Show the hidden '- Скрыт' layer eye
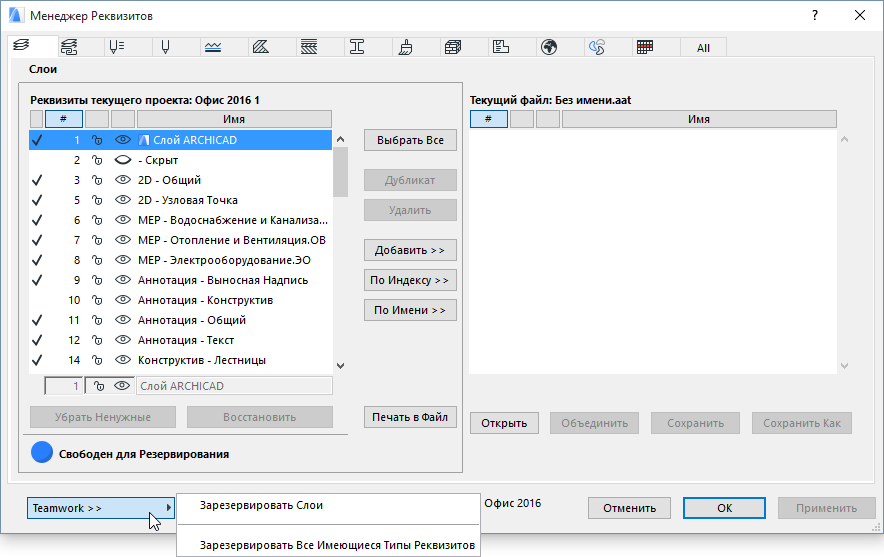This screenshot has height=557, width=884. (122, 160)
